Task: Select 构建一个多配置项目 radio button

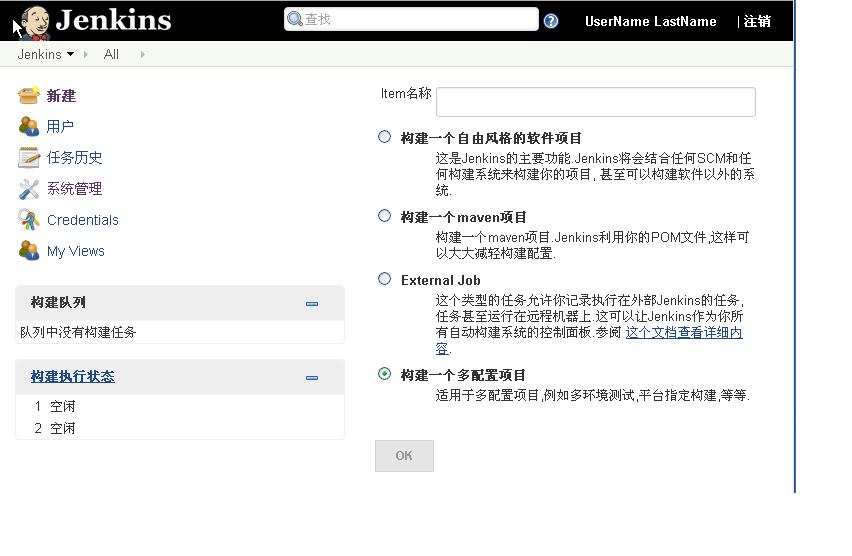Action: (x=384, y=374)
